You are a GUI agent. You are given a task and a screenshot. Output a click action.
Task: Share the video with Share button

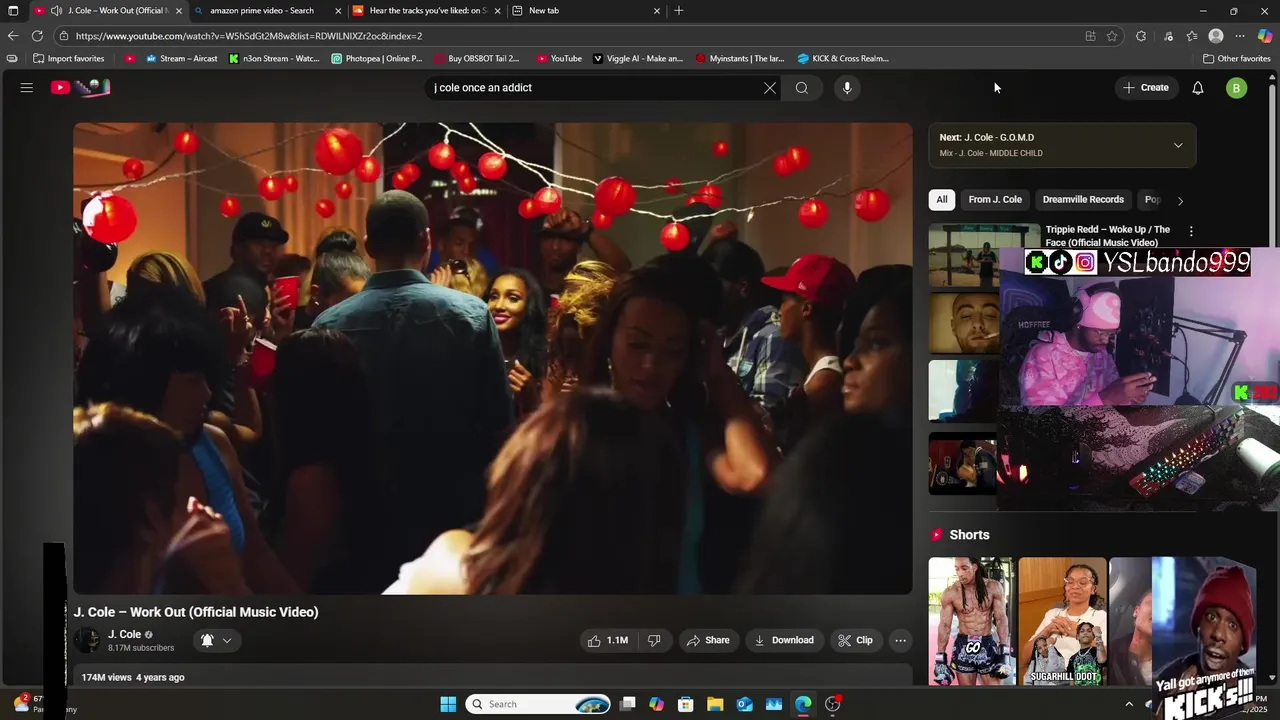[x=707, y=640]
